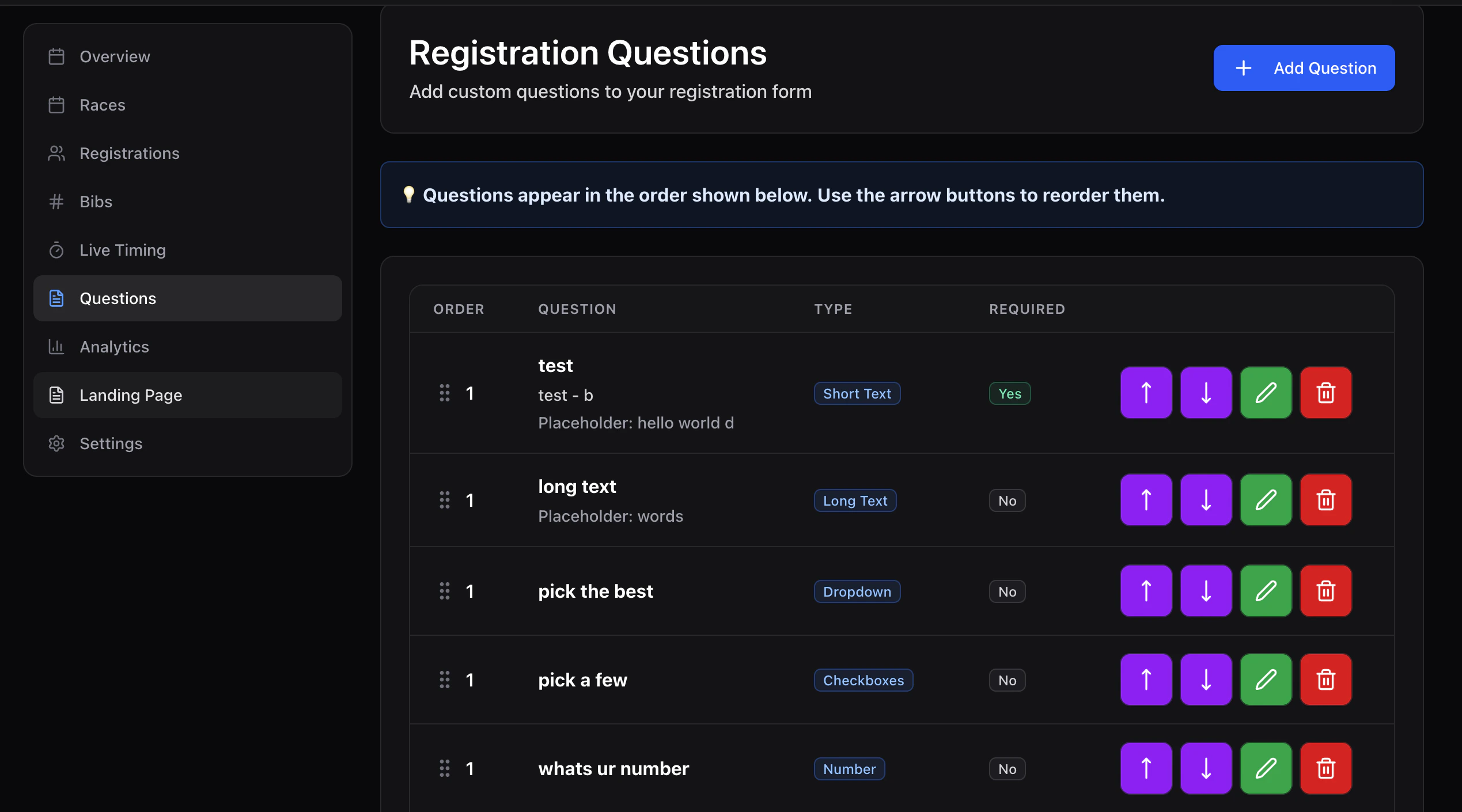Click the ORDER column header
The height and width of the screenshot is (812, 1462).
459,309
